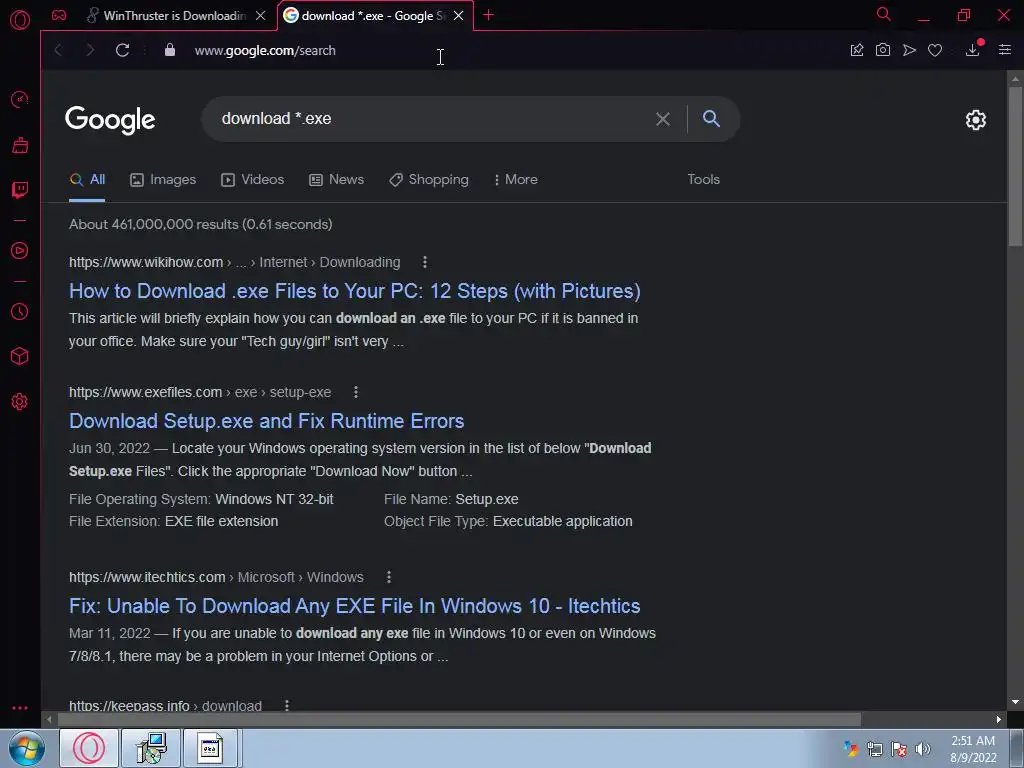The width and height of the screenshot is (1024, 768).
Task: Expand the More search options
Action: [x=516, y=180]
